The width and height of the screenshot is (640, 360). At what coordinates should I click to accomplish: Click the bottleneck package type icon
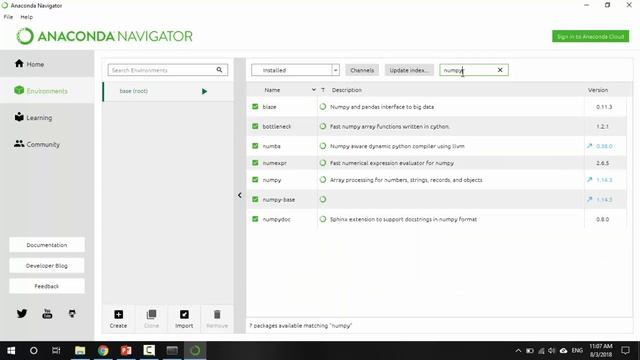pyautogui.click(x=323, y=126)
